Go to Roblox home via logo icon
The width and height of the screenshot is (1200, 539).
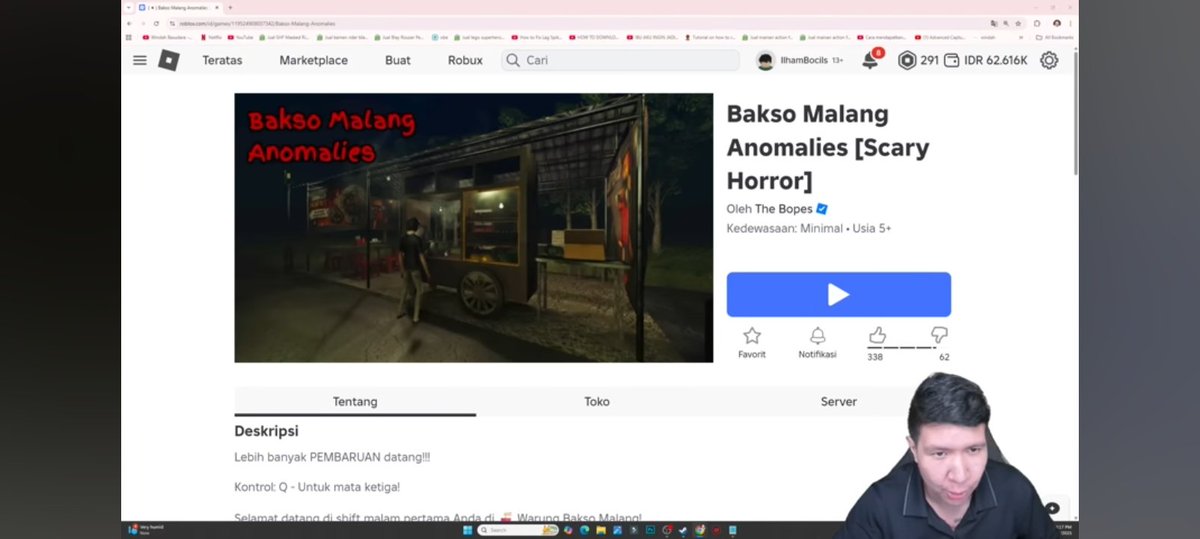pyautogui.click(x=169, y=60)
